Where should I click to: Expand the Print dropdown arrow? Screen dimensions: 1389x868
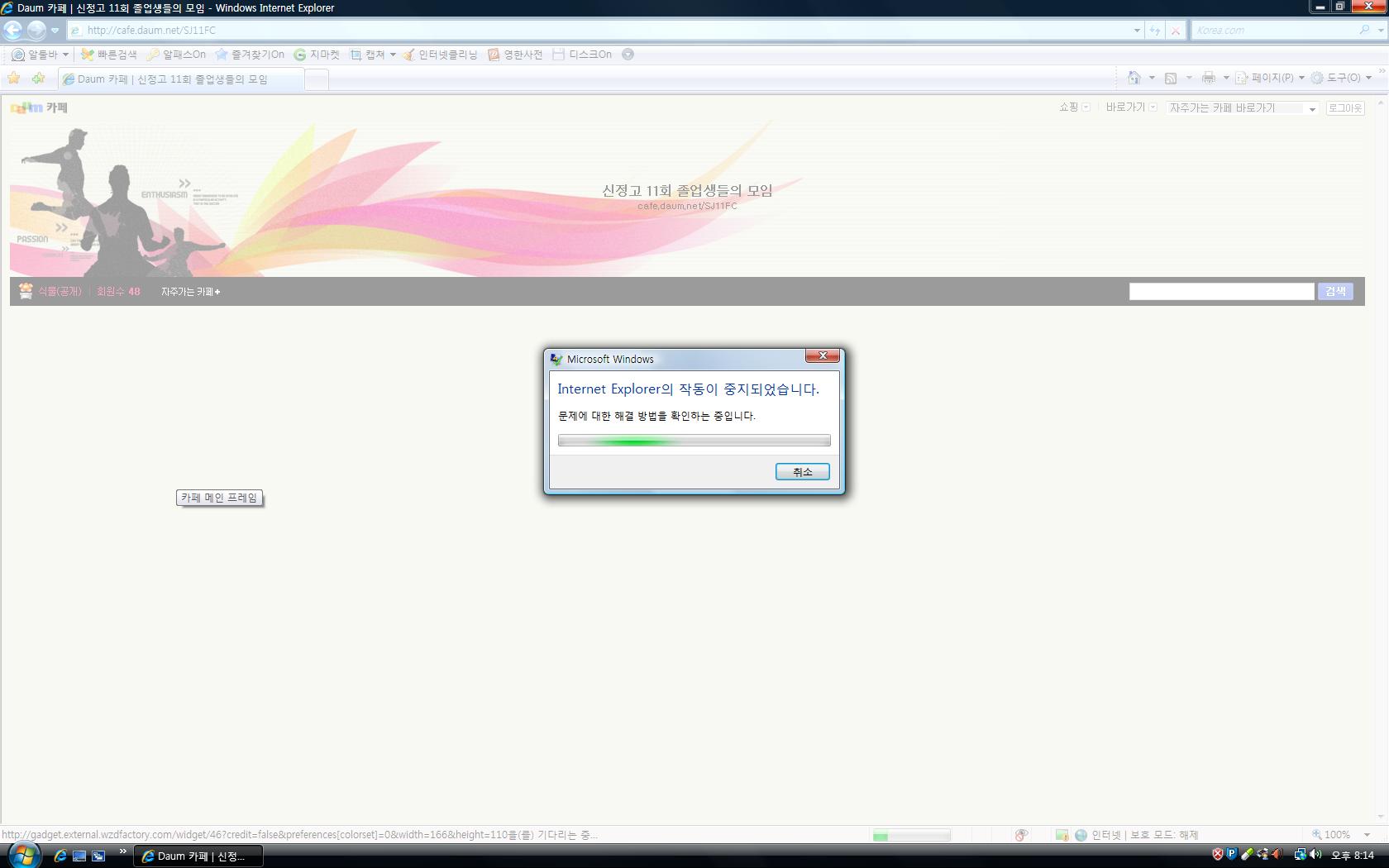tap(1226, 78)
